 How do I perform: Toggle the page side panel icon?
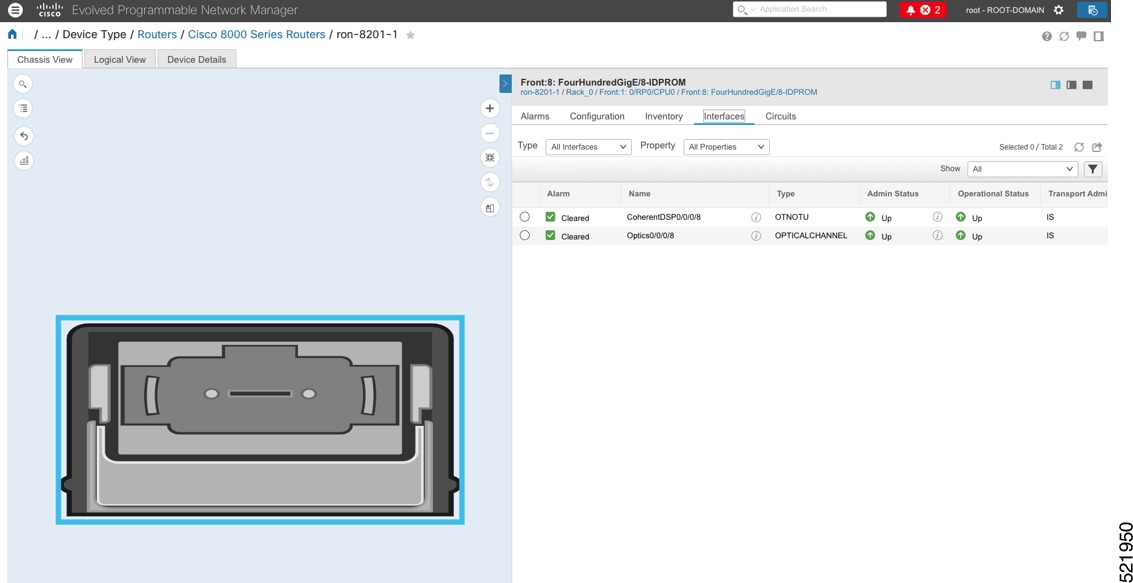pos(1098,36)
